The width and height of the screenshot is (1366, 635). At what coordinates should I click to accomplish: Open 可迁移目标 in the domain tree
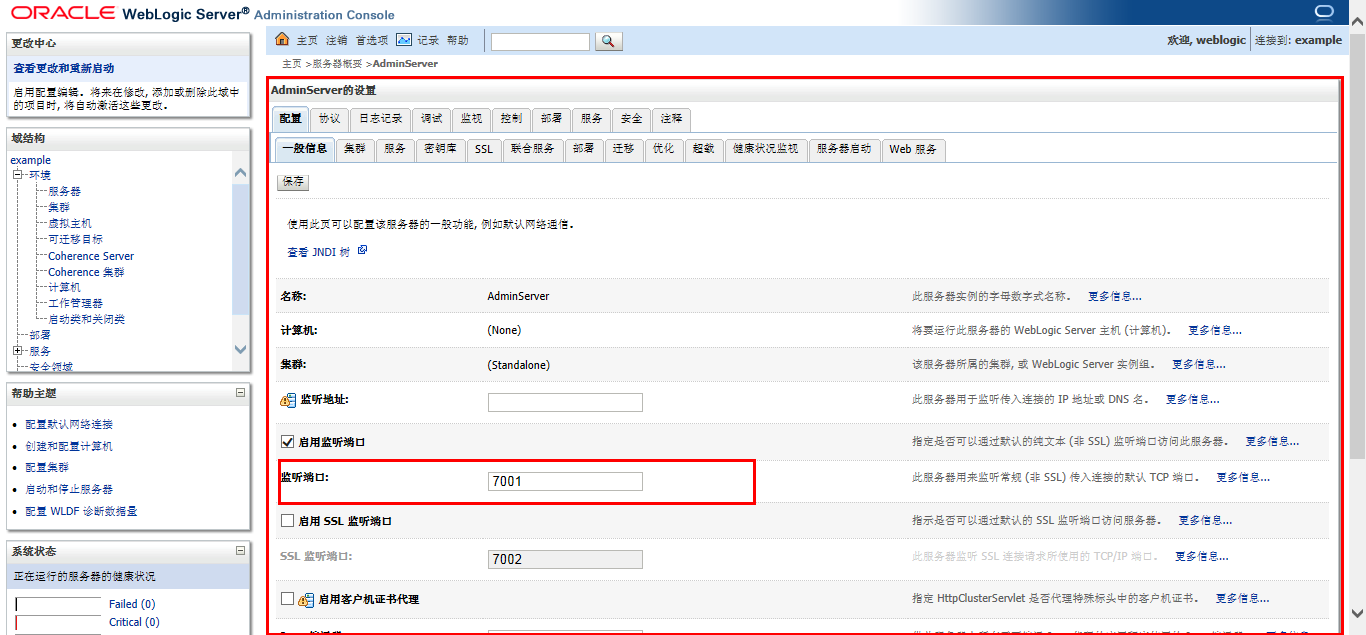point(75,239)
